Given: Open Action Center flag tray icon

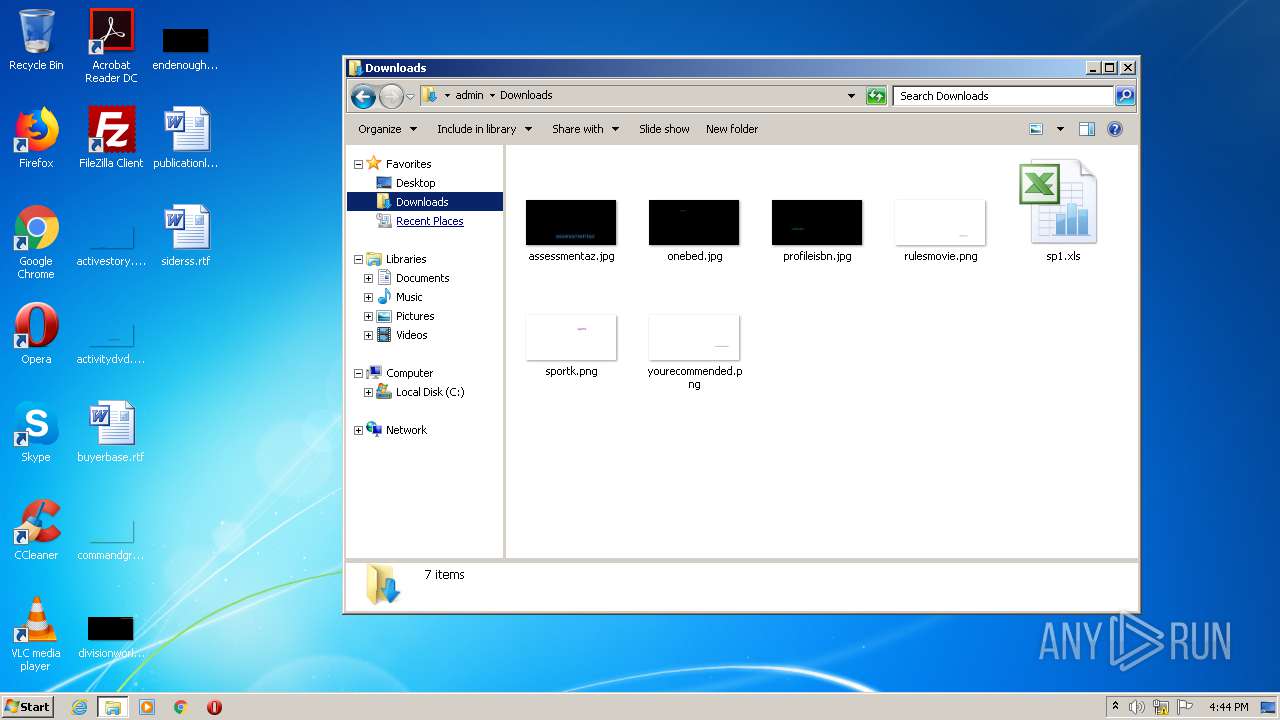Looking at the screenshot, I should (x=1184, y=707).
